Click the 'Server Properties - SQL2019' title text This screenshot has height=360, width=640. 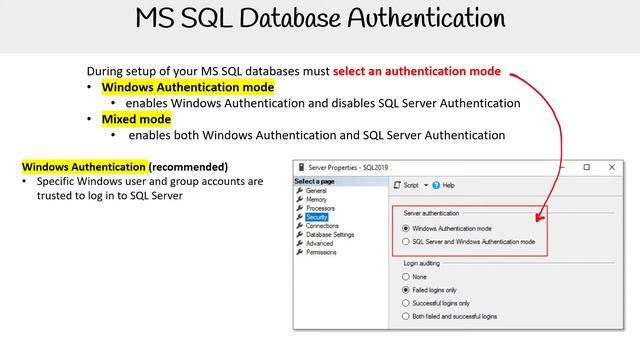(348, 167)
